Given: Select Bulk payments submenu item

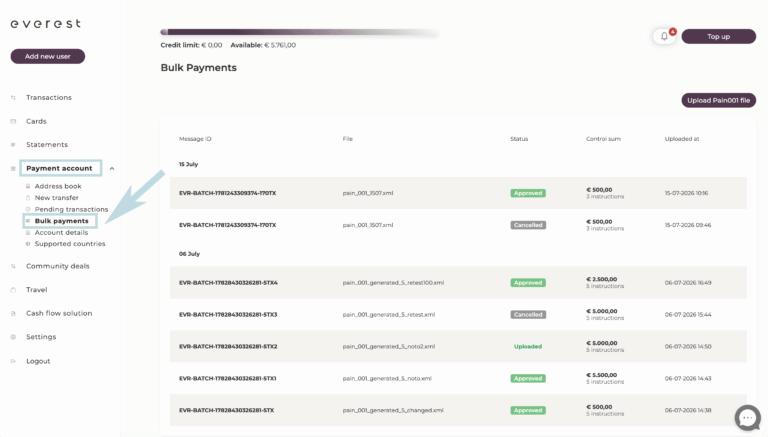Looking at the screenshot, I should pyautogui.click(x=62, y=221).
